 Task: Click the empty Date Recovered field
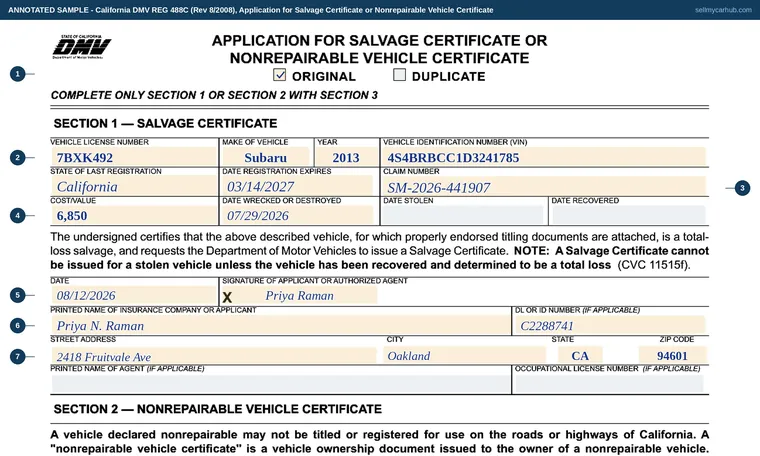(x=629, y=215)
